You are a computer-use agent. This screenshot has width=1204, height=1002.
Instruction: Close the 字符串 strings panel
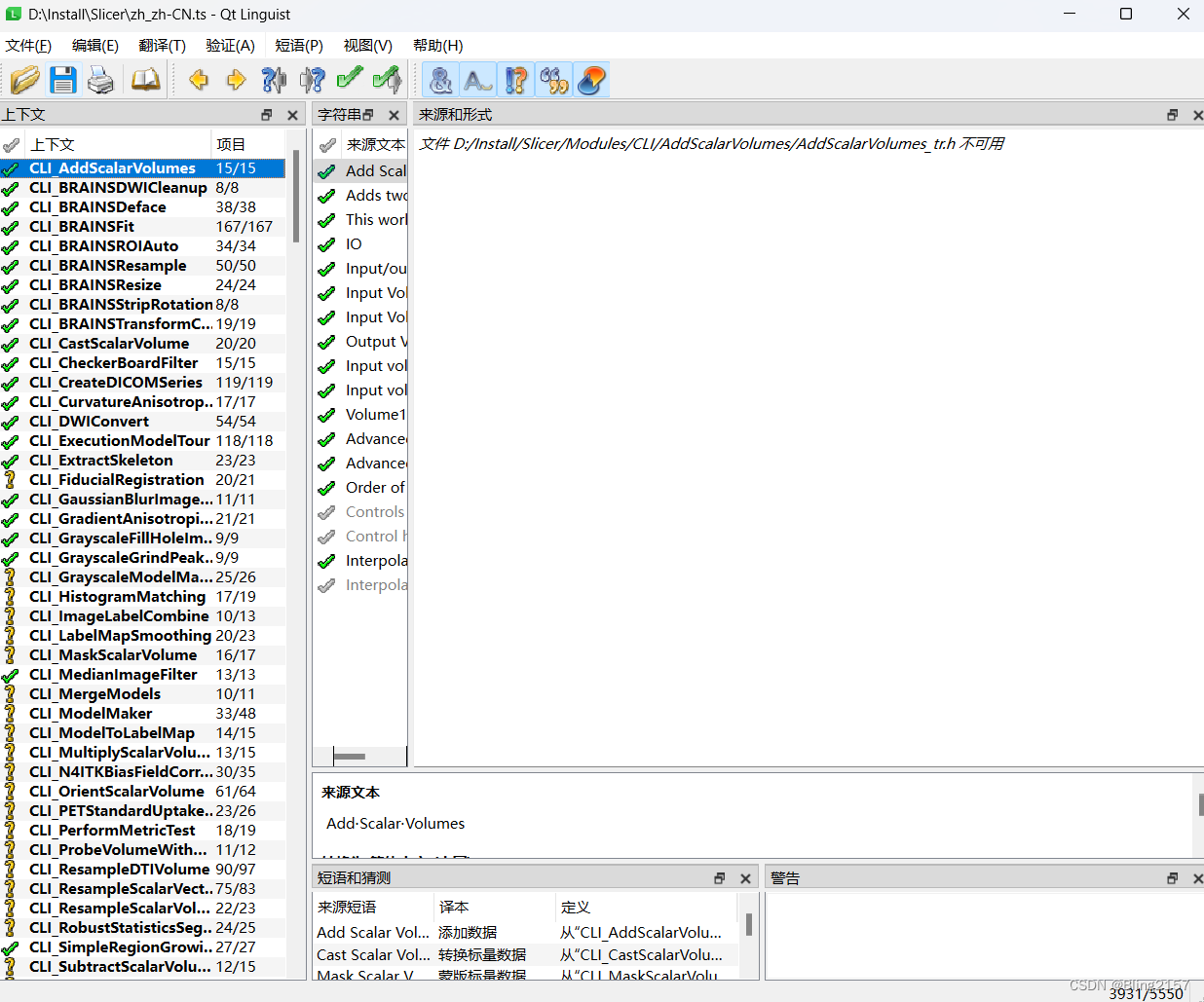click(394, 115)
